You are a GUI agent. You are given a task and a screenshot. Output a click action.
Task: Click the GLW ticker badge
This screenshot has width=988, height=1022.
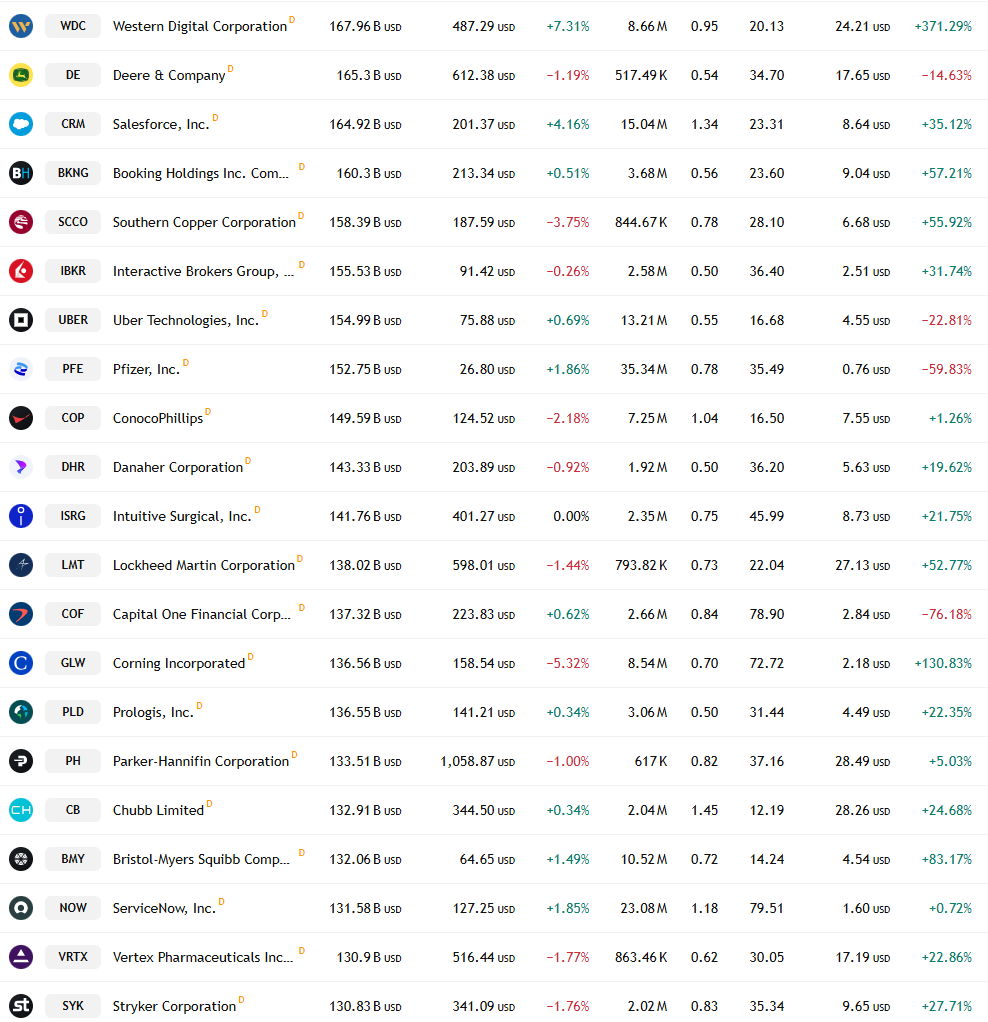(x=73, y=663)
